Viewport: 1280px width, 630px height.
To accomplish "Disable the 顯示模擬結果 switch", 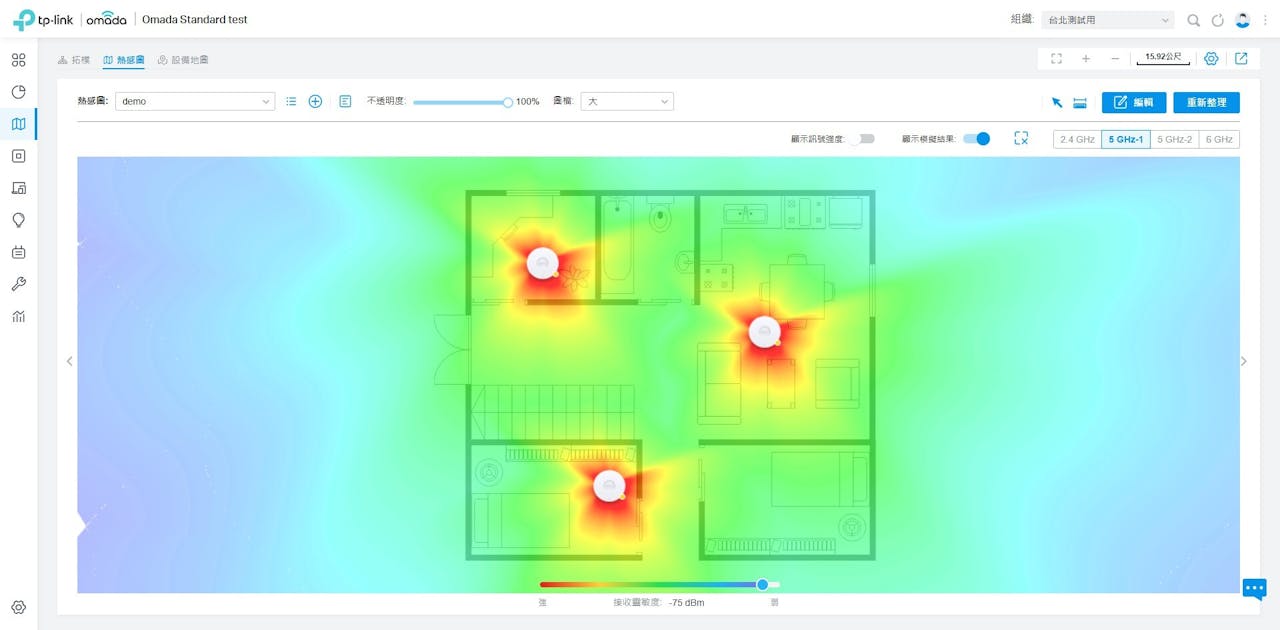I will (977, 139).
